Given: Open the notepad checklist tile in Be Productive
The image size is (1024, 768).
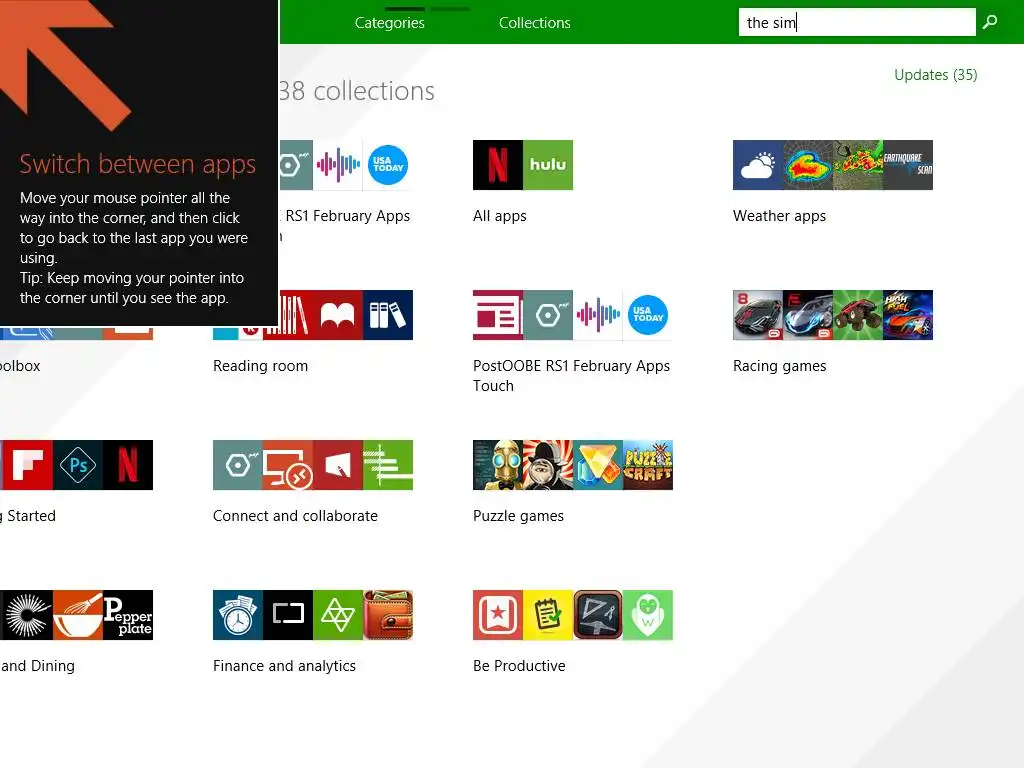Looking at the screenshot, I should [548, 615].
